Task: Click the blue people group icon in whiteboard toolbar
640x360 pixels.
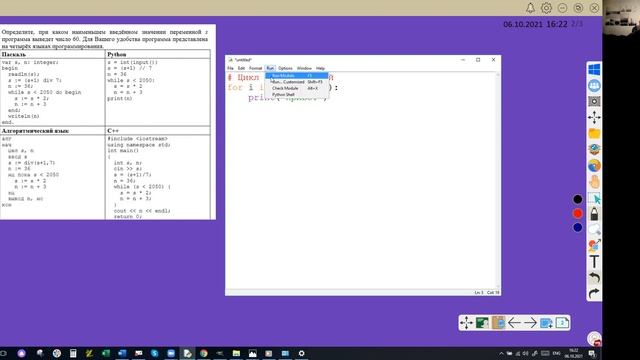Action: (594, 85)
